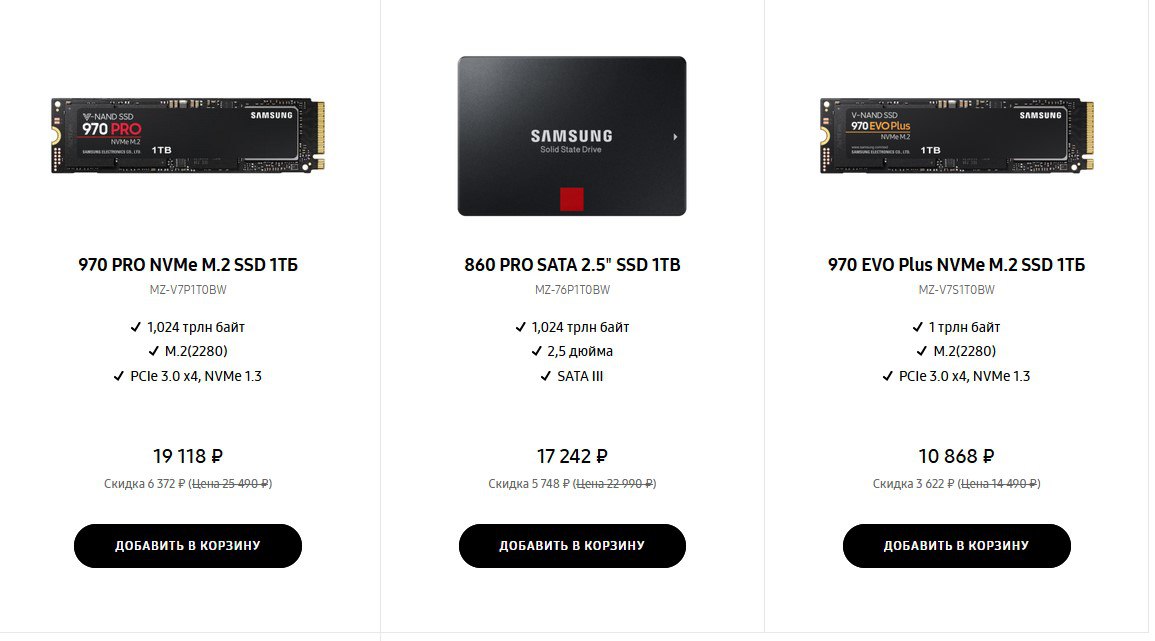Add the 860 PRO SSD to cart

pyautogui.click(x=572, y=546)
